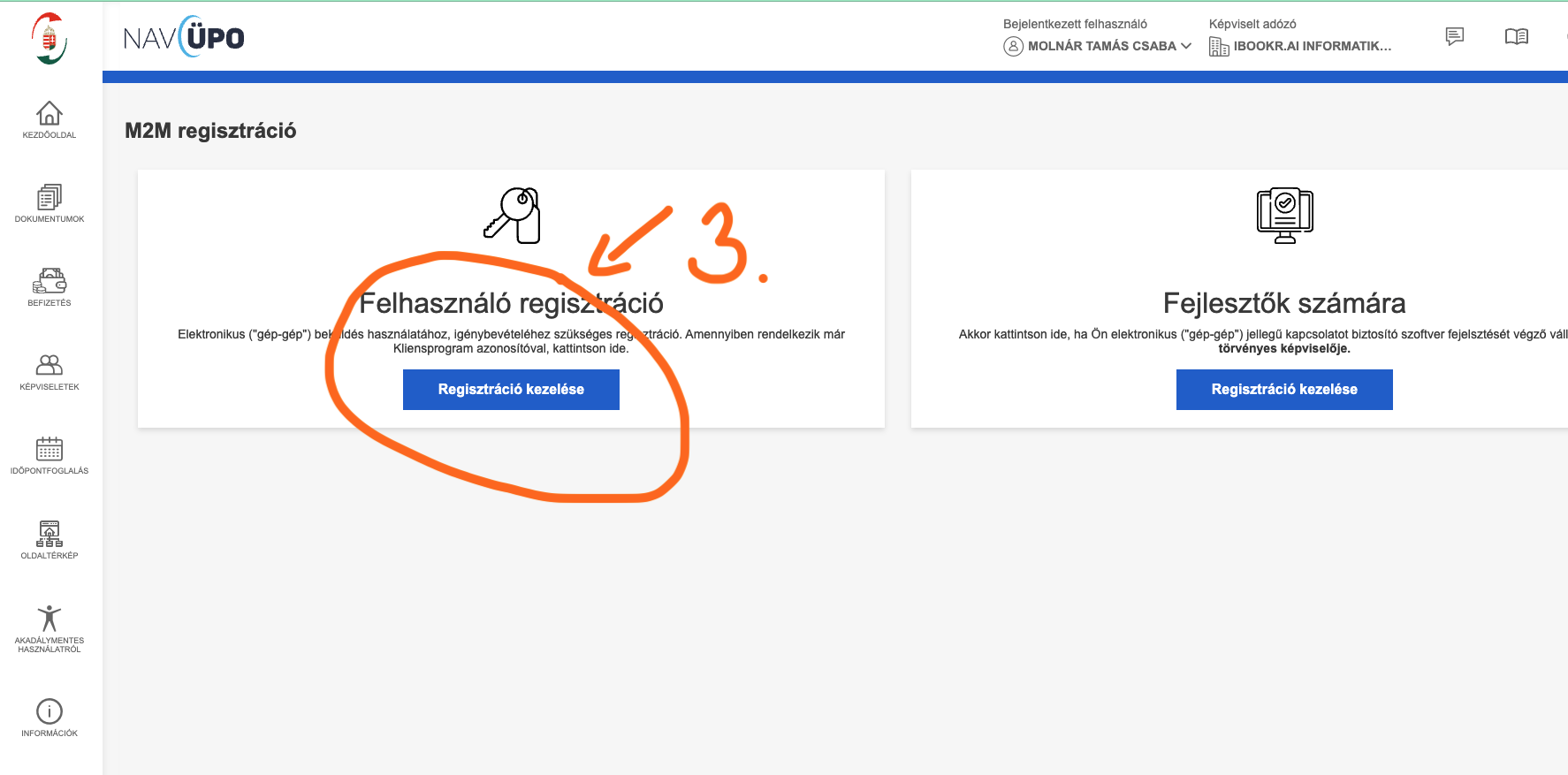This screenshot has width=1568, height=775.
Task: Open the open-book guide icon
Action: [1516, 36]
